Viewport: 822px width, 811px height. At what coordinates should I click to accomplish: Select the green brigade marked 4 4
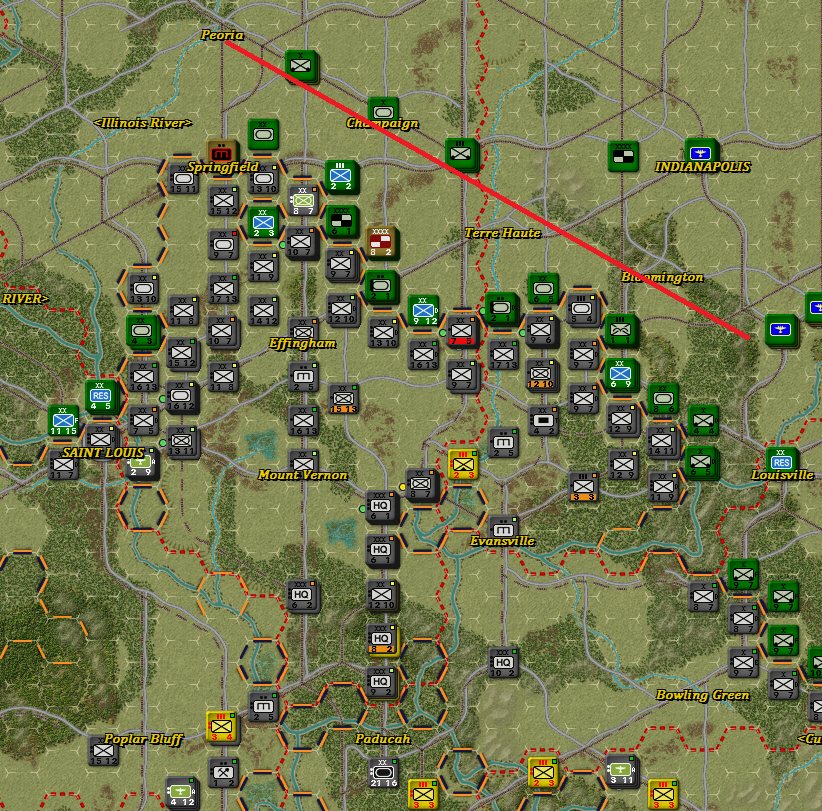click(703, 420)
